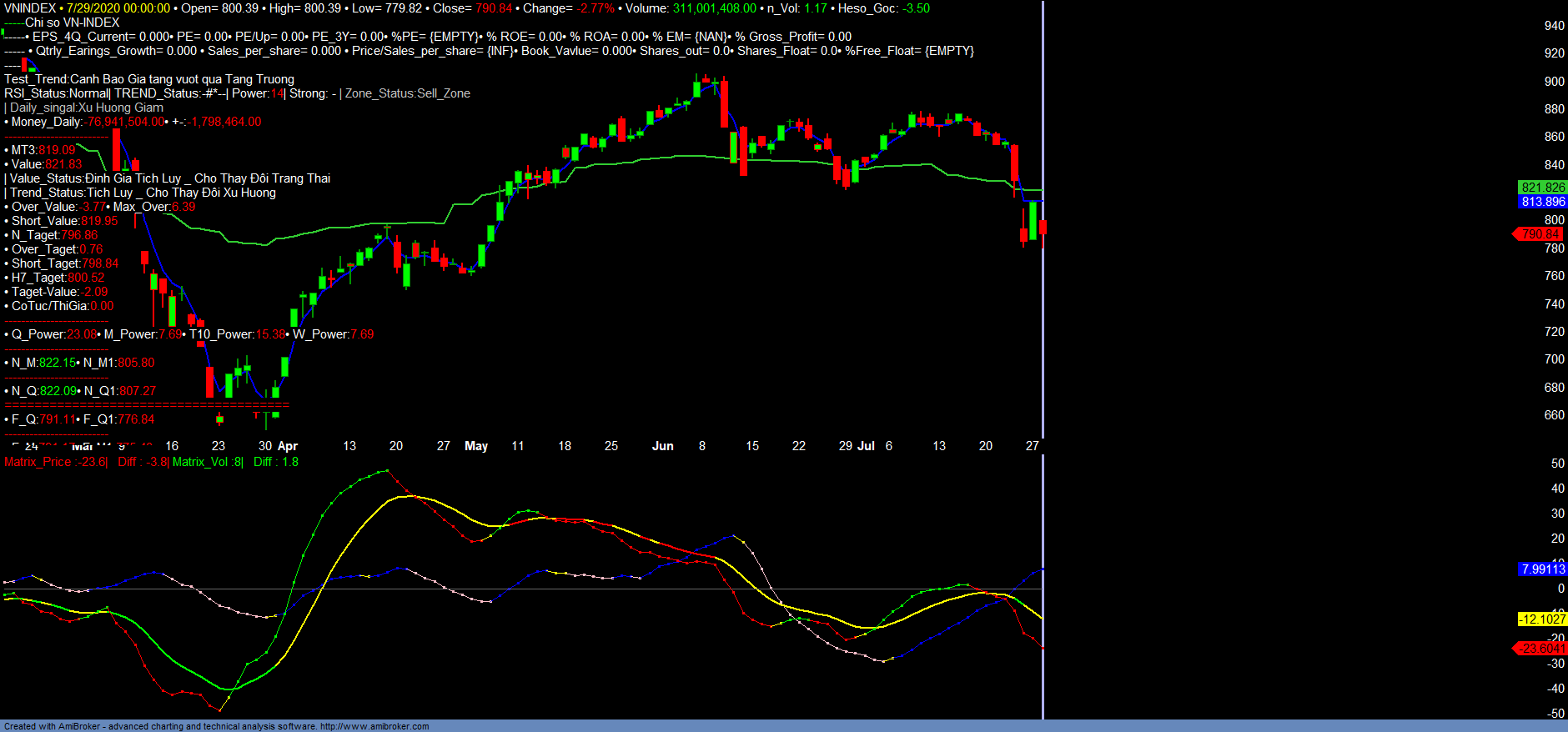Click the May label on the date axis
This screenshot has width=1568, height=732.
(476, 446)
